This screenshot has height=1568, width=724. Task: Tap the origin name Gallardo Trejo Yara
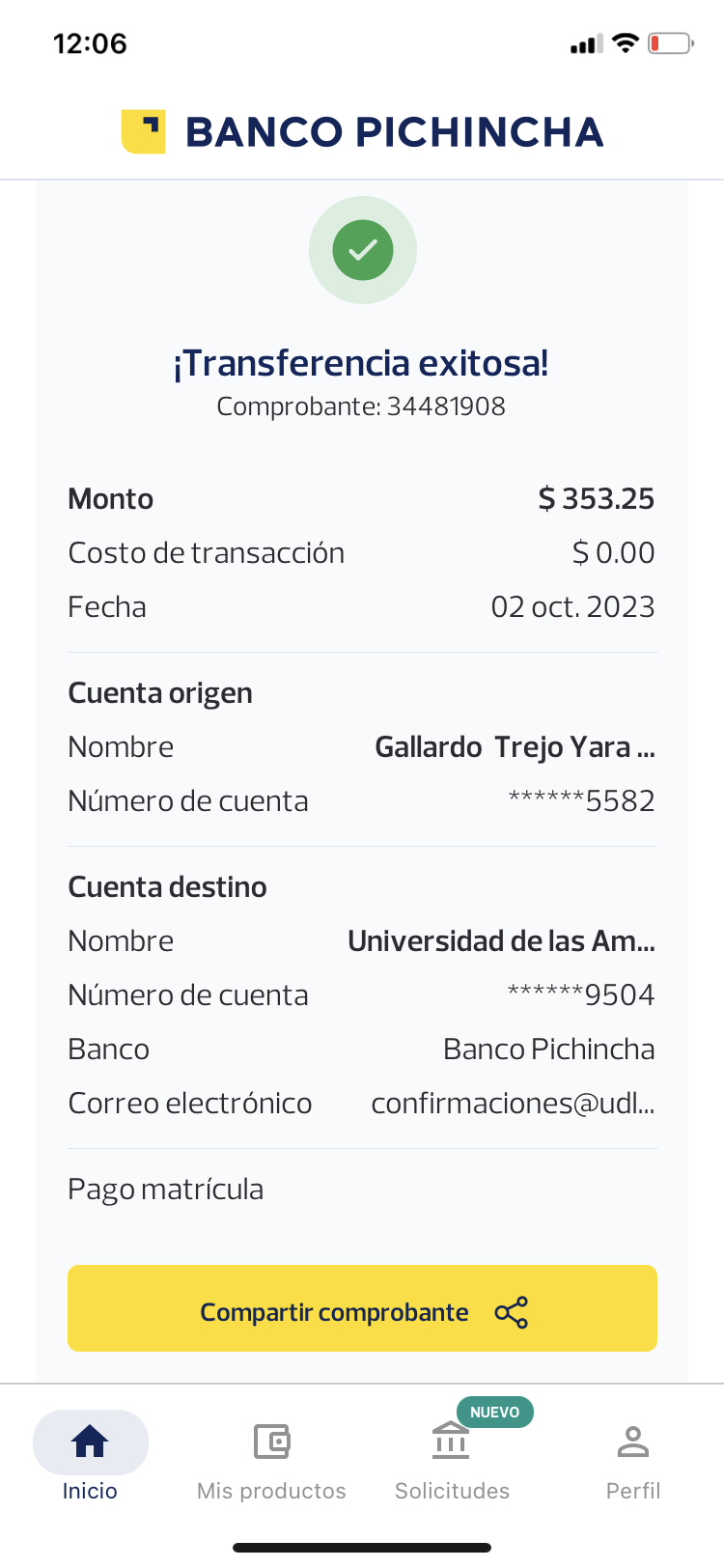point(515,747)
